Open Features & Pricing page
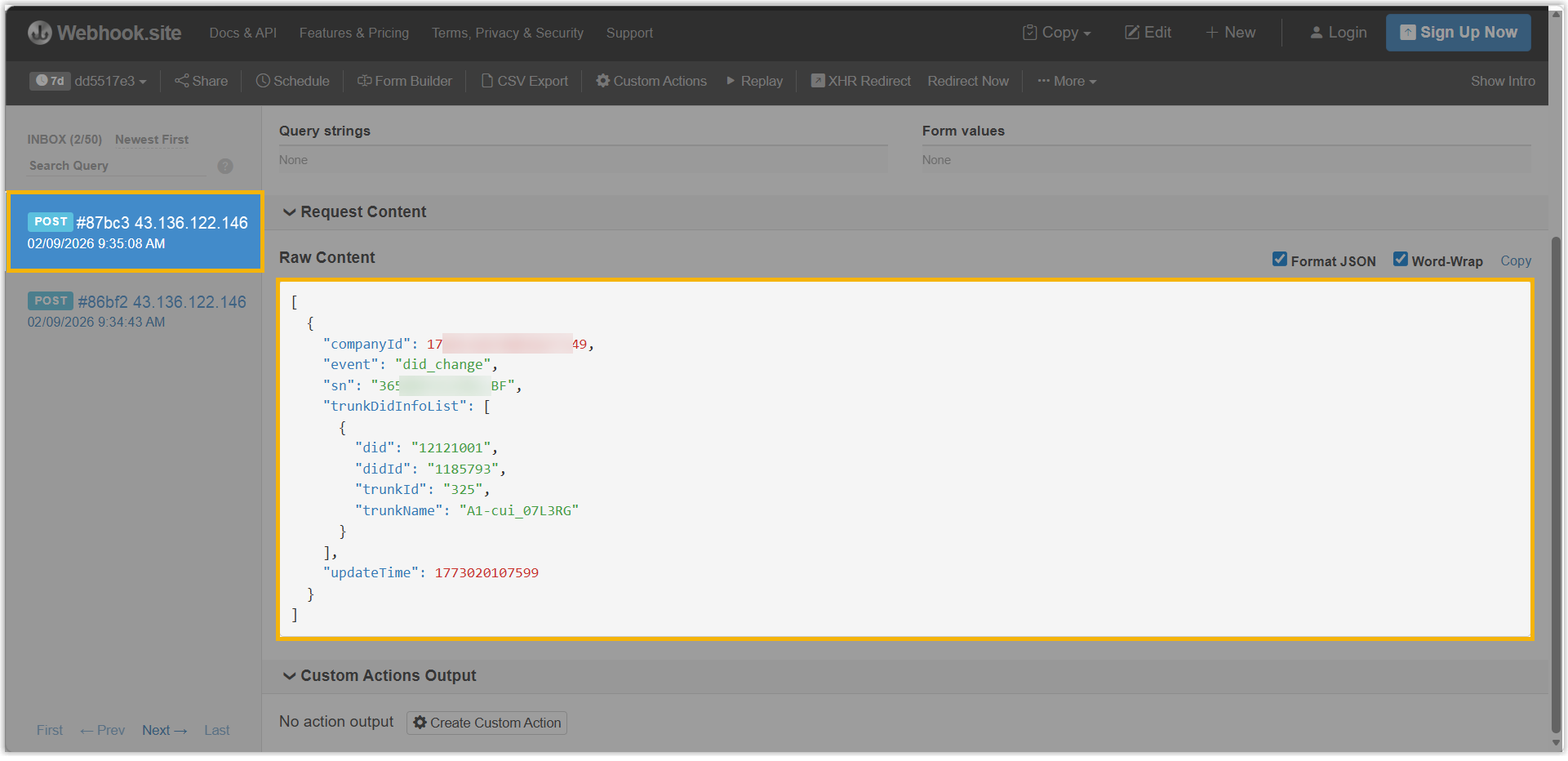 353,33
